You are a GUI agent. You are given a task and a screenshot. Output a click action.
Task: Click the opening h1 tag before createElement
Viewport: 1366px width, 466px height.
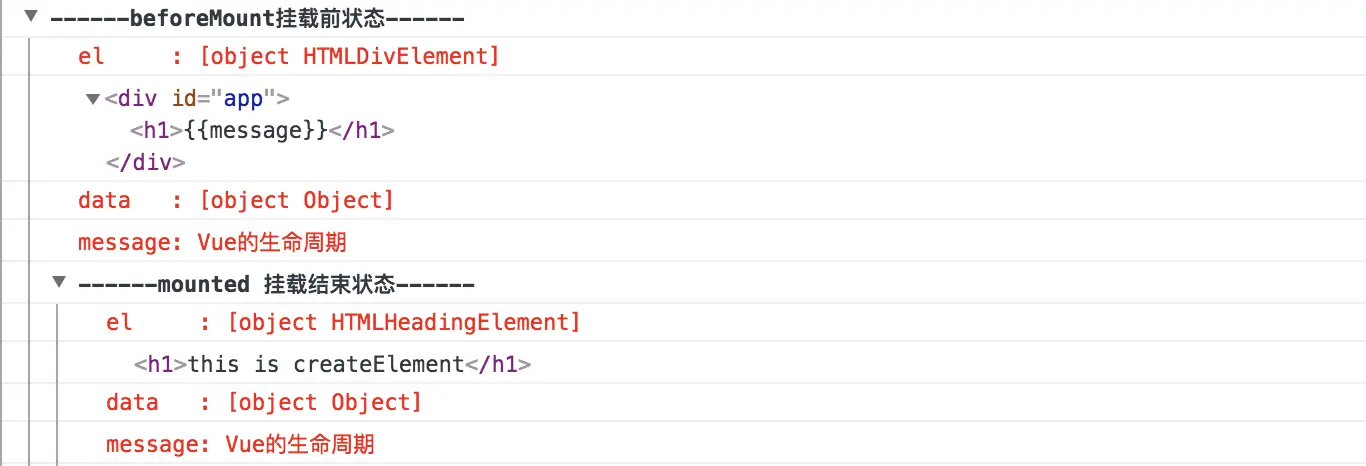point(161,364)
